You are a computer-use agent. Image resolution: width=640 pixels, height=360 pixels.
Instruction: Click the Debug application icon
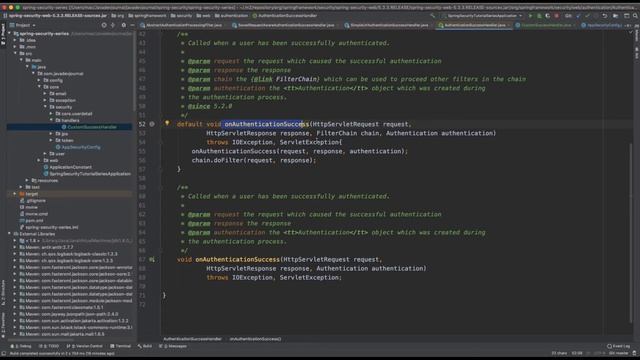[539, 16]
